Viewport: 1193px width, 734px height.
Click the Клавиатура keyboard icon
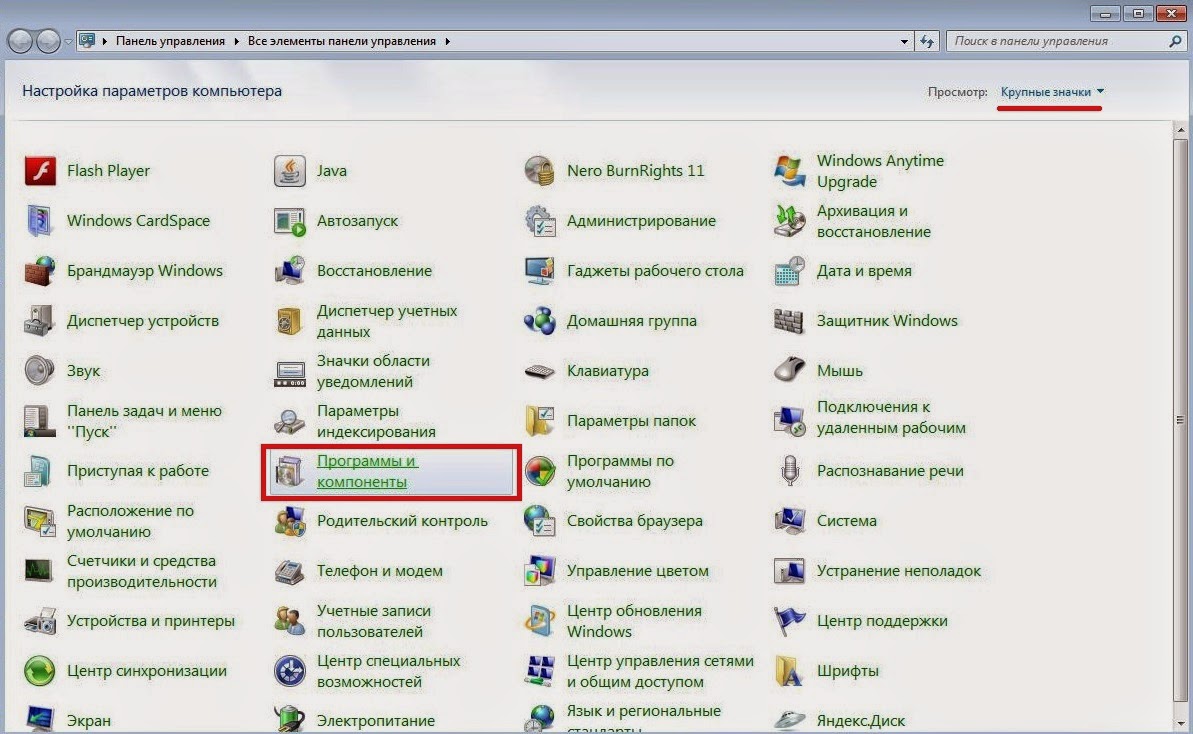point(539,371)
